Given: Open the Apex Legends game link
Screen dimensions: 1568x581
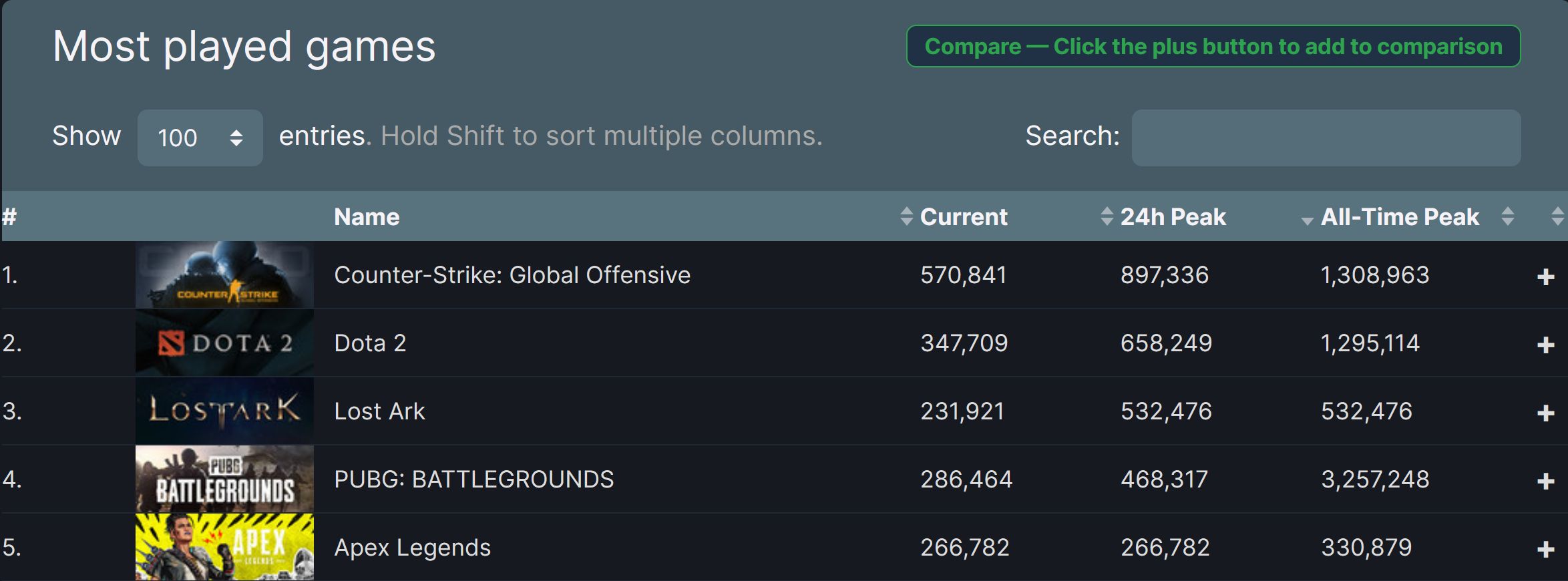Looking at the screenshot, I should (x=412, y=547).
